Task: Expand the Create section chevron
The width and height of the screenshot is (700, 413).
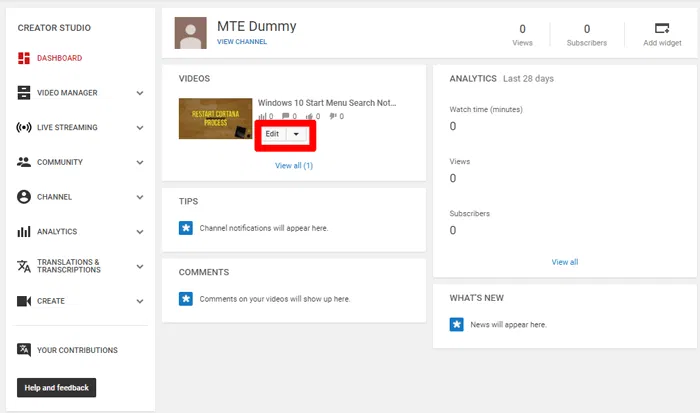Action: pos(140,301)
